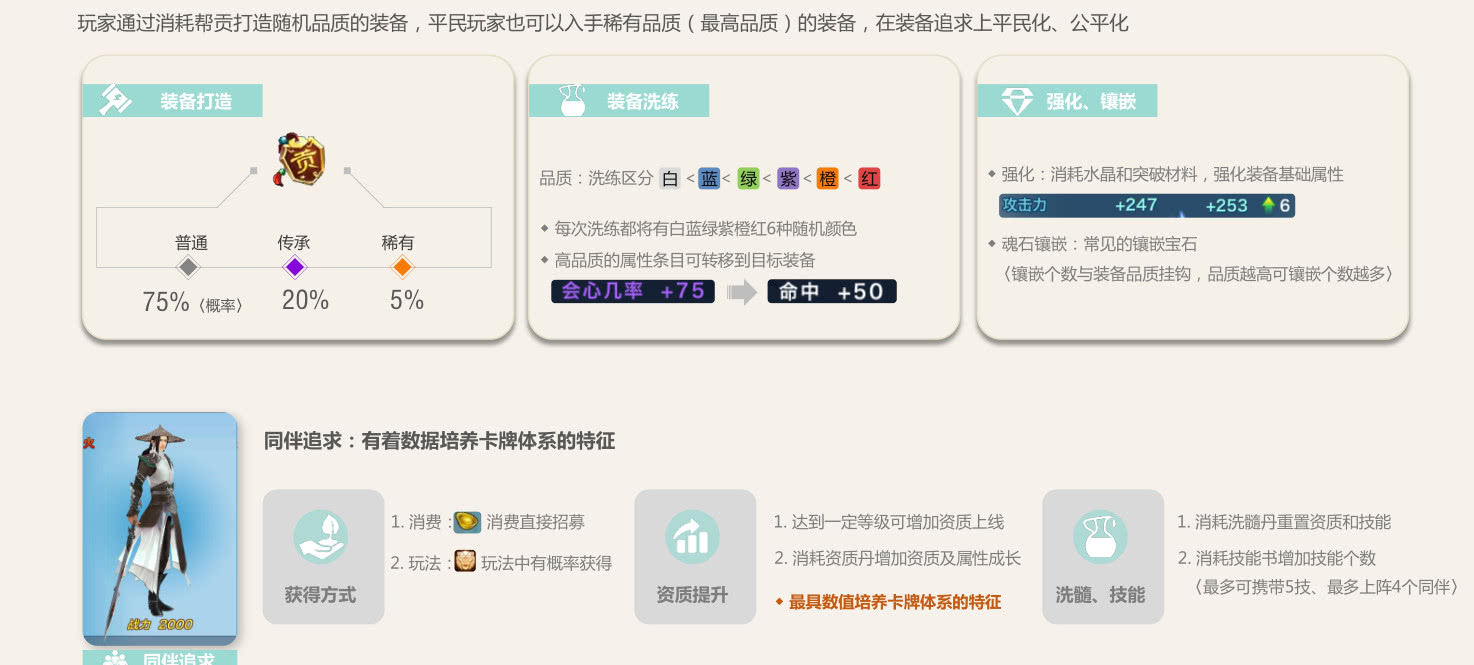Click the gold ingot icon next to 消费

pyautogui.click(x=466, y=521)
